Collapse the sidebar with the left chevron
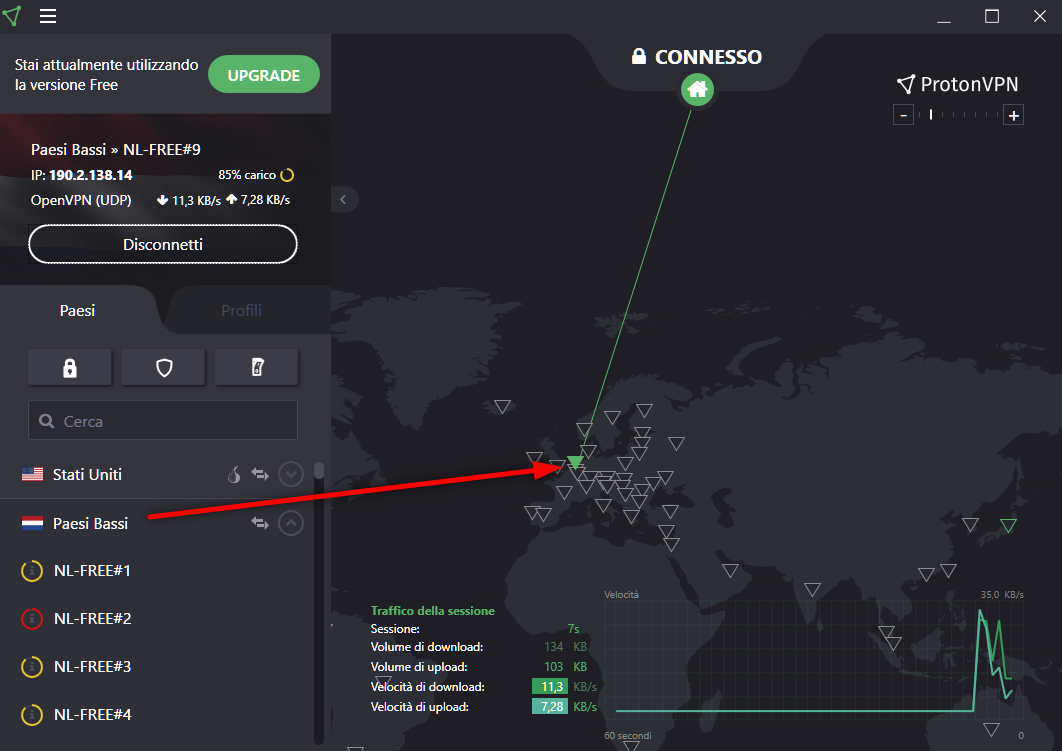This screenshot has height=751, width=1062. pos(343,199)
